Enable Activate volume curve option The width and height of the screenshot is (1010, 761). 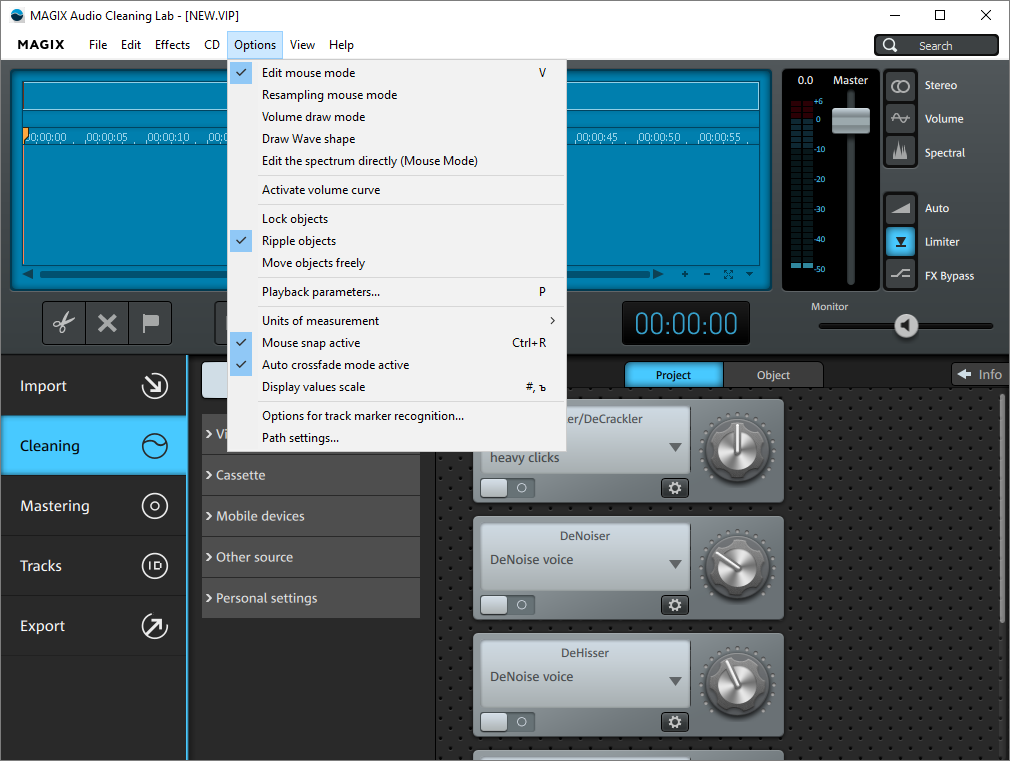tap(397, 190)
